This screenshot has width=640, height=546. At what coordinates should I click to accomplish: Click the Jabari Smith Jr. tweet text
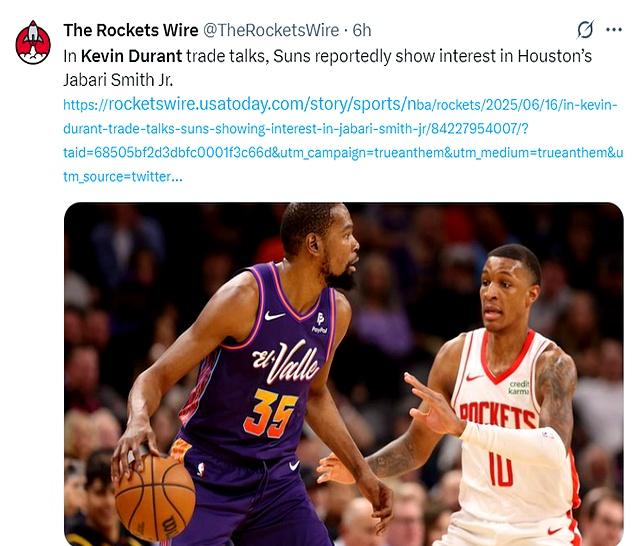pyautogui.click(x=118, y=80)
